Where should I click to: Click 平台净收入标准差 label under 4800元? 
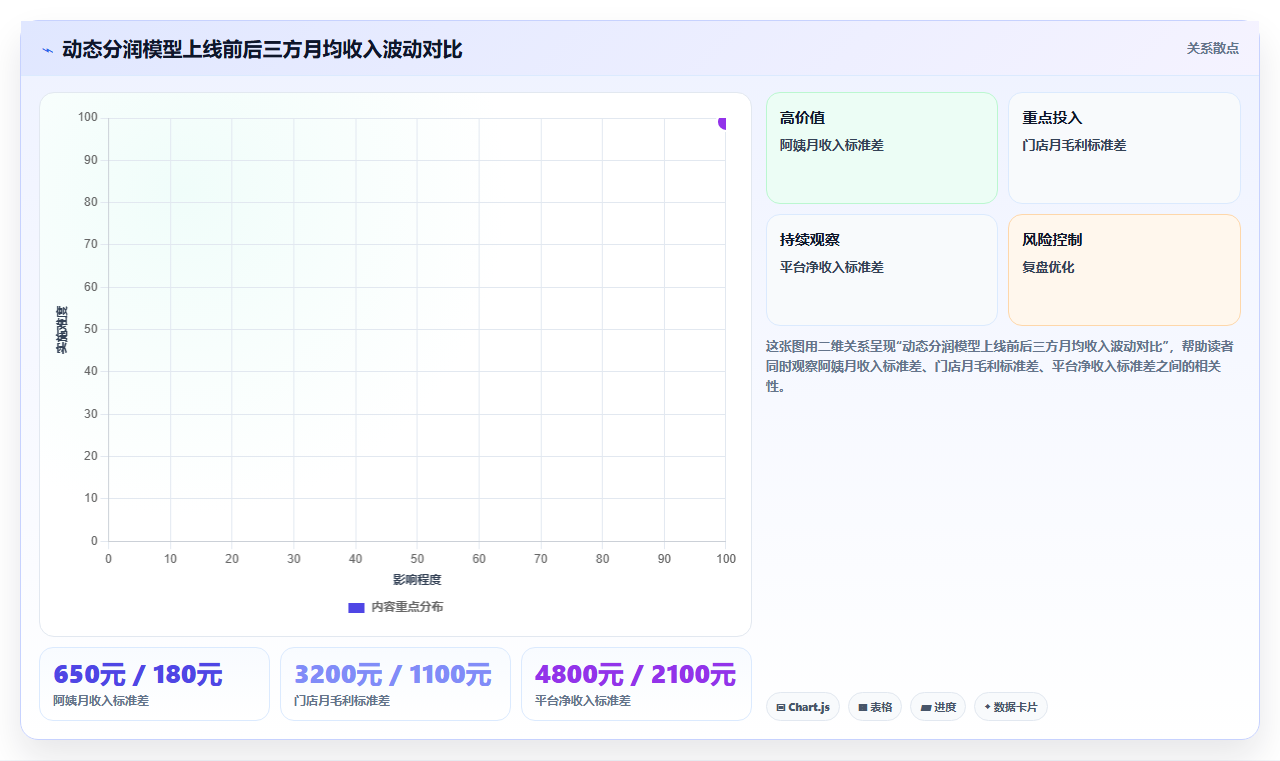click(x=583, y=701)
